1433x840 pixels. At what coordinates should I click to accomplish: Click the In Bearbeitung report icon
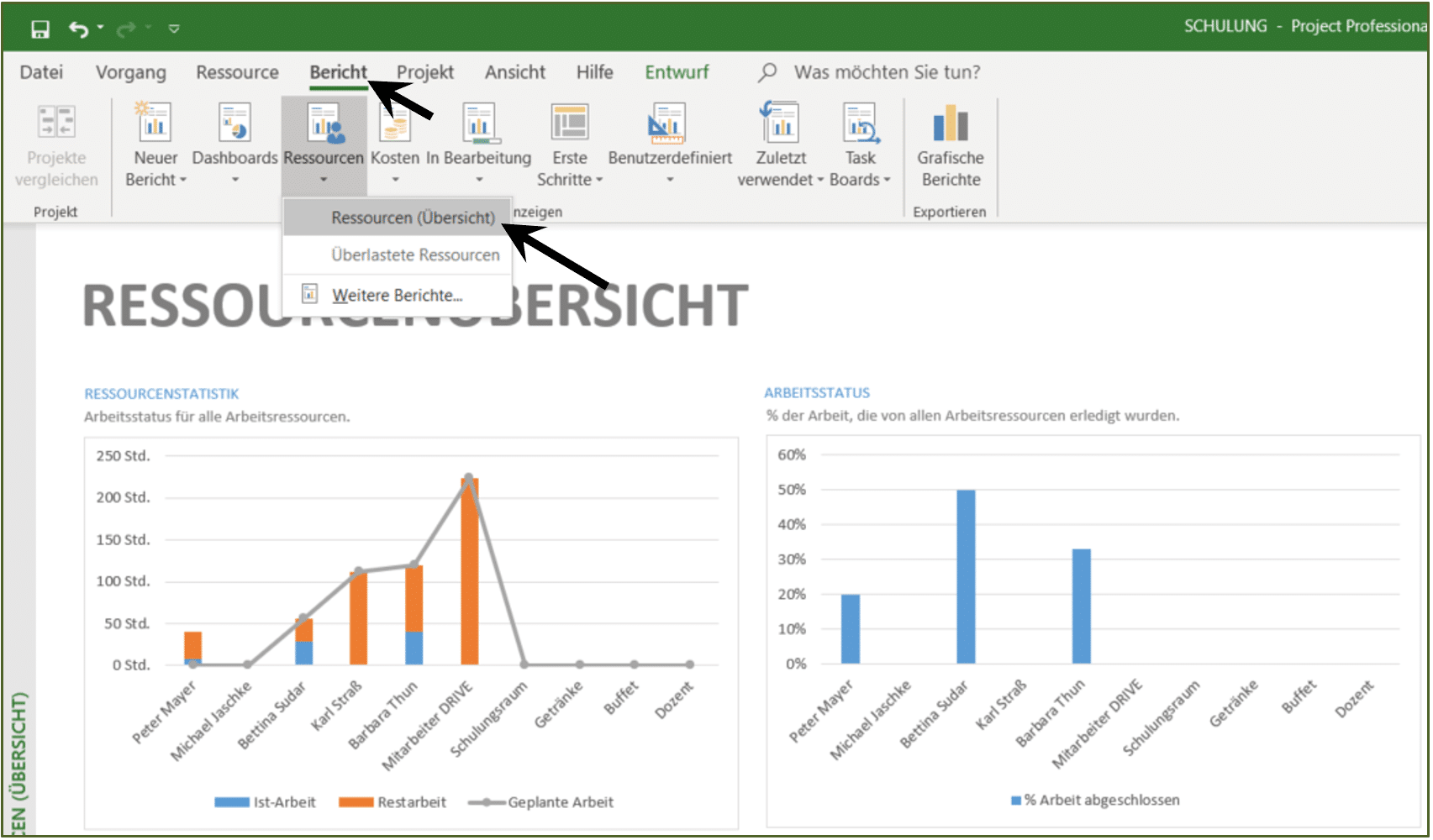pos(480,123)
